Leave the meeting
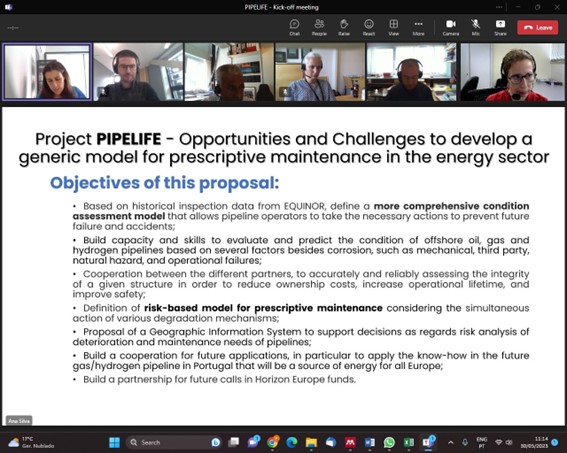This screenshot has height=453, width=567. 538,27
